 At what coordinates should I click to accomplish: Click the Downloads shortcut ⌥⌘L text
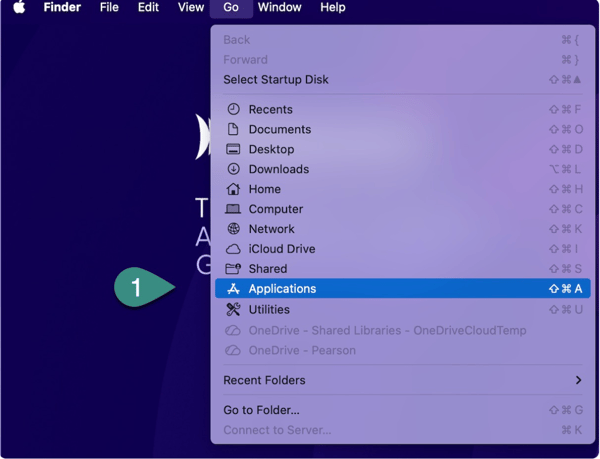click(566, 169)
